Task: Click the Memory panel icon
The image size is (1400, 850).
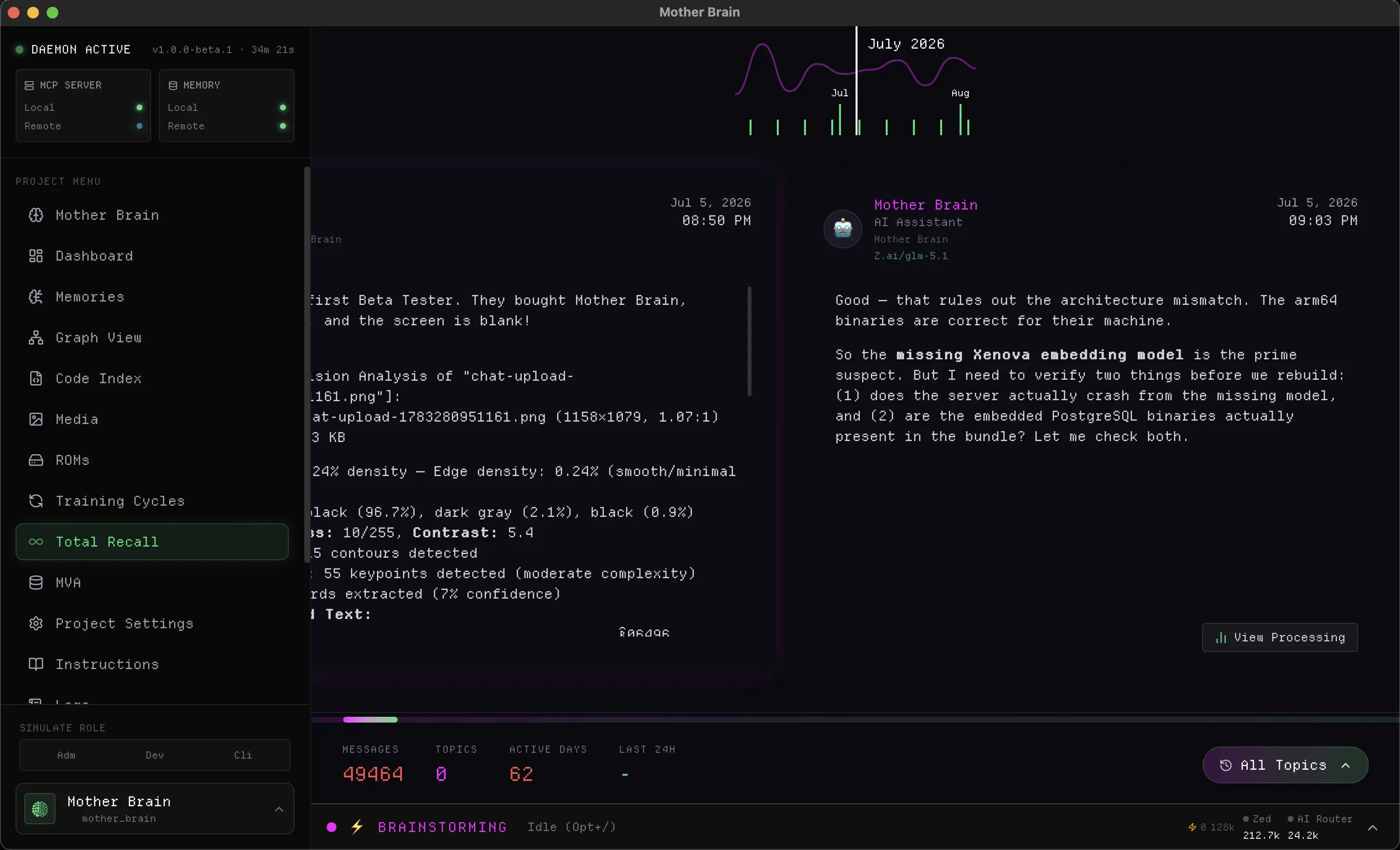Action: coord(173,85)
